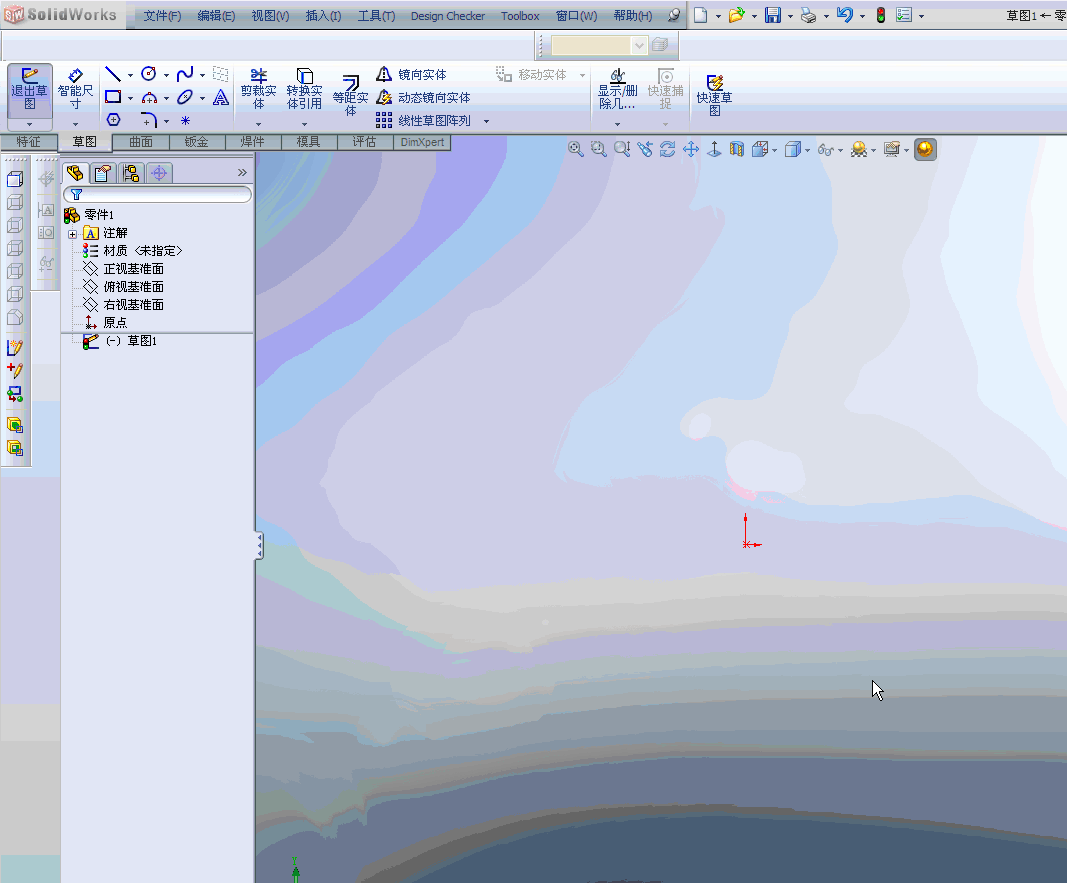1067x883 pixels.
Task: Click the Zoom to Area icon
Action: (x=599, y=149)
